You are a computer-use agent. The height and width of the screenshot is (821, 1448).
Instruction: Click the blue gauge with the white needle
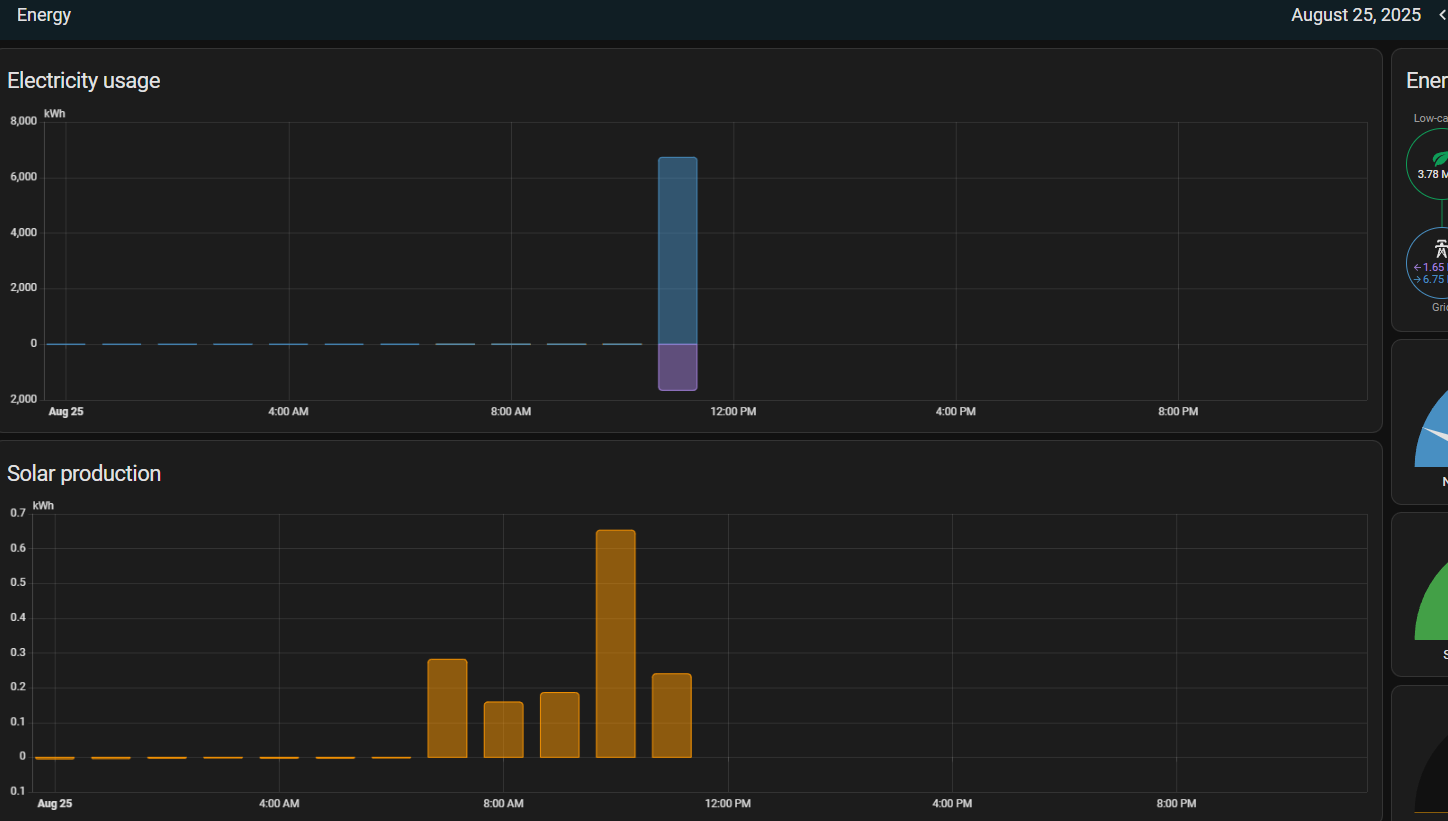(x=1432, y=435)
